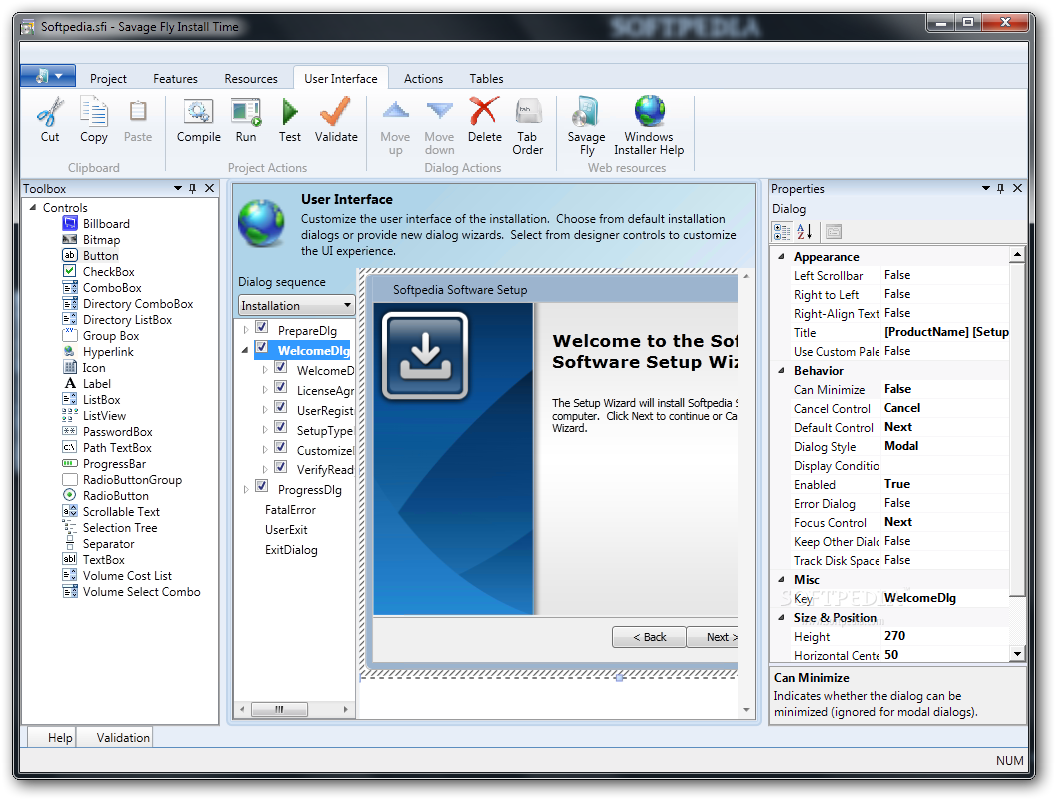This screenshot has width=1056, height=800.
Task: Select Selection Tree control in Toolbox
Action: point(119,528)
